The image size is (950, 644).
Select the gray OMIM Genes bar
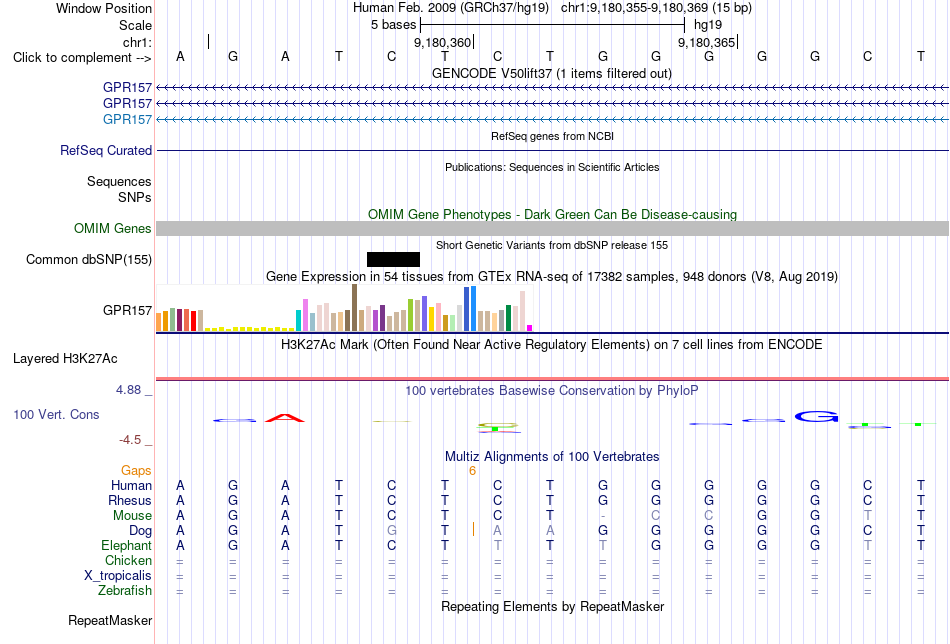click(552, 228)
